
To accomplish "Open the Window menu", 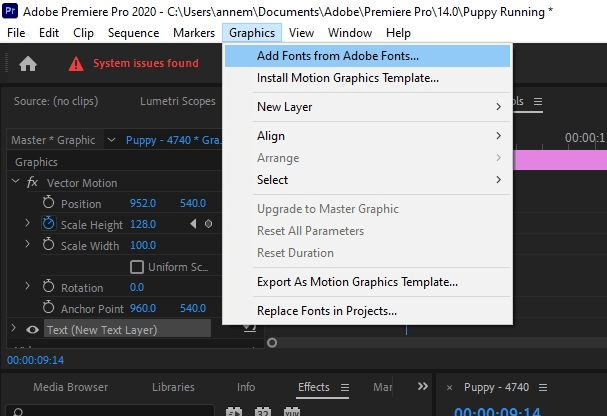I will tap(350, 33).
